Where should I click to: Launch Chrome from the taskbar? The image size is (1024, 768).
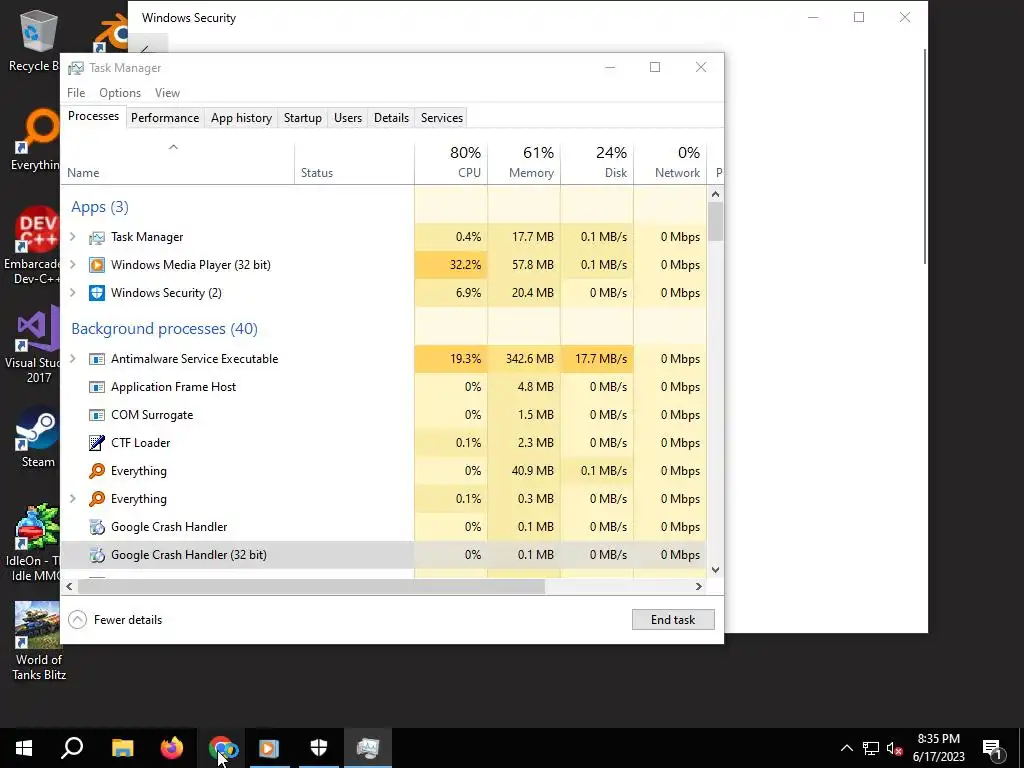pyautogui.click(x=221, y=748)
